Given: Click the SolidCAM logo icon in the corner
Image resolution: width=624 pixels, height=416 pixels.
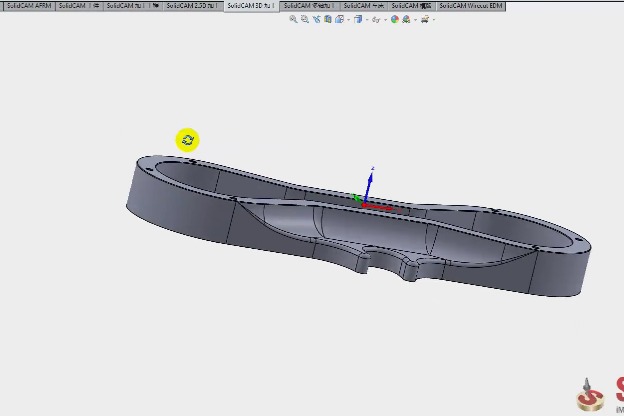Looking at the screenshot, I should pos(590,395).
